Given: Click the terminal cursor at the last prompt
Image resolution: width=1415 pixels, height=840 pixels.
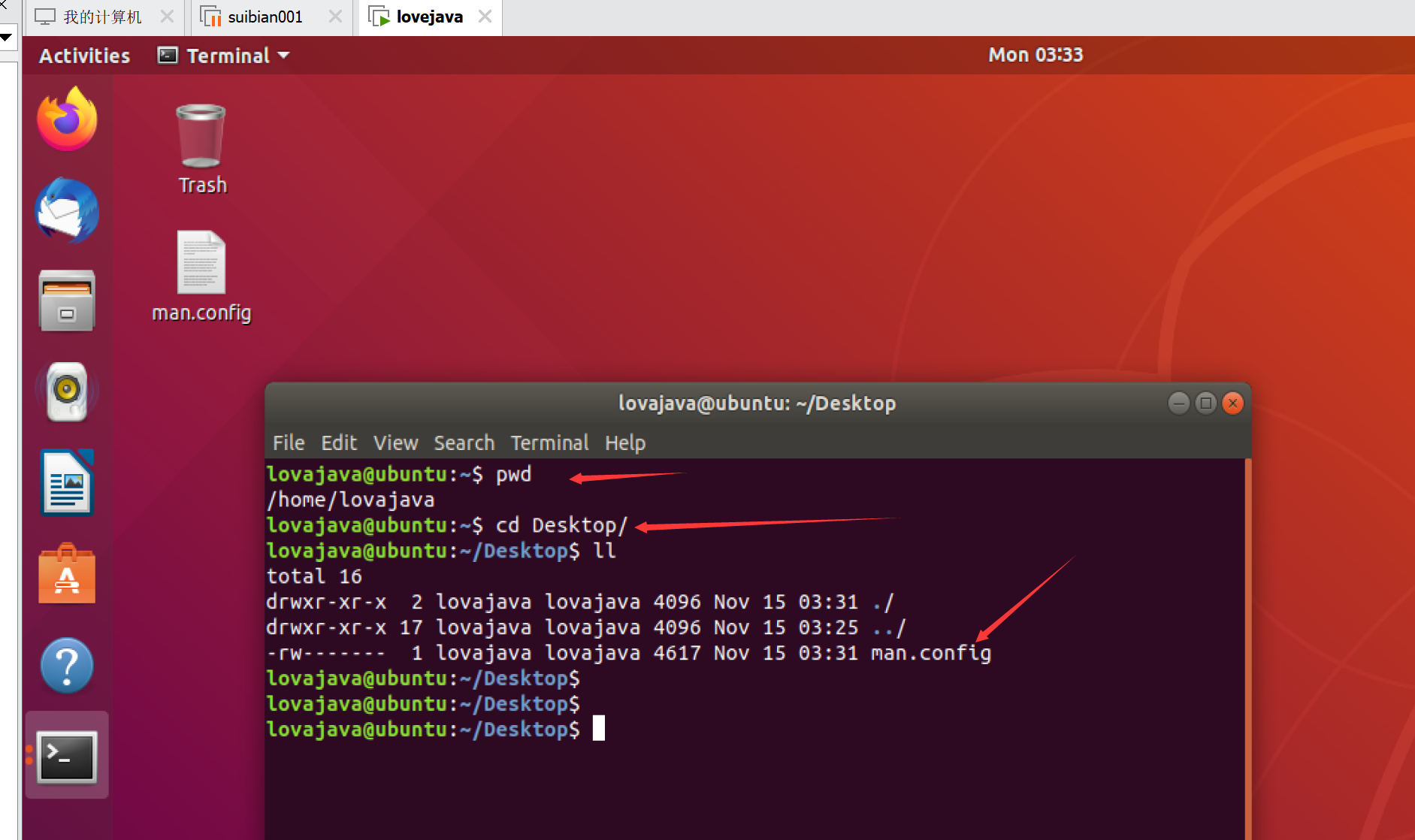Looking at the screenshot, I should 598,729.
